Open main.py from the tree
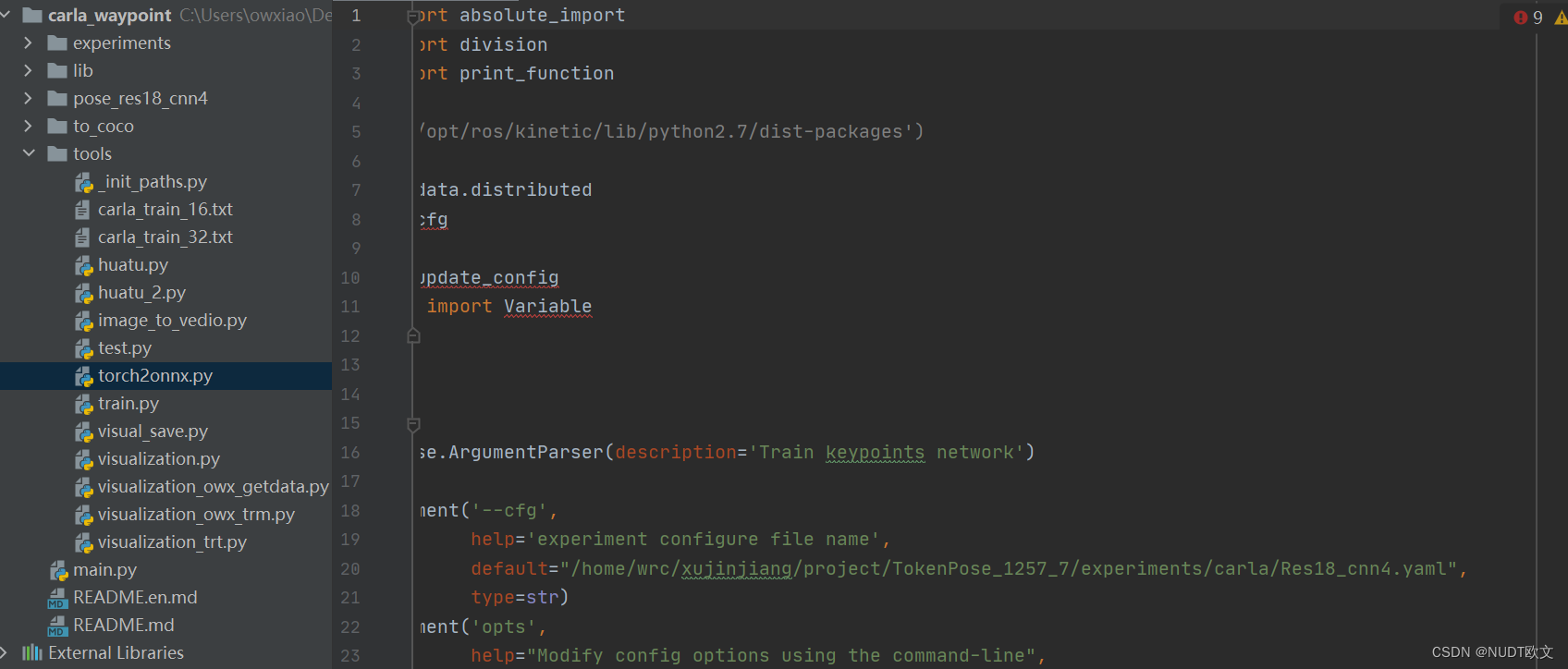Image resolution: width=1568 pixels, height=669 pixels. tap(105, 569)
